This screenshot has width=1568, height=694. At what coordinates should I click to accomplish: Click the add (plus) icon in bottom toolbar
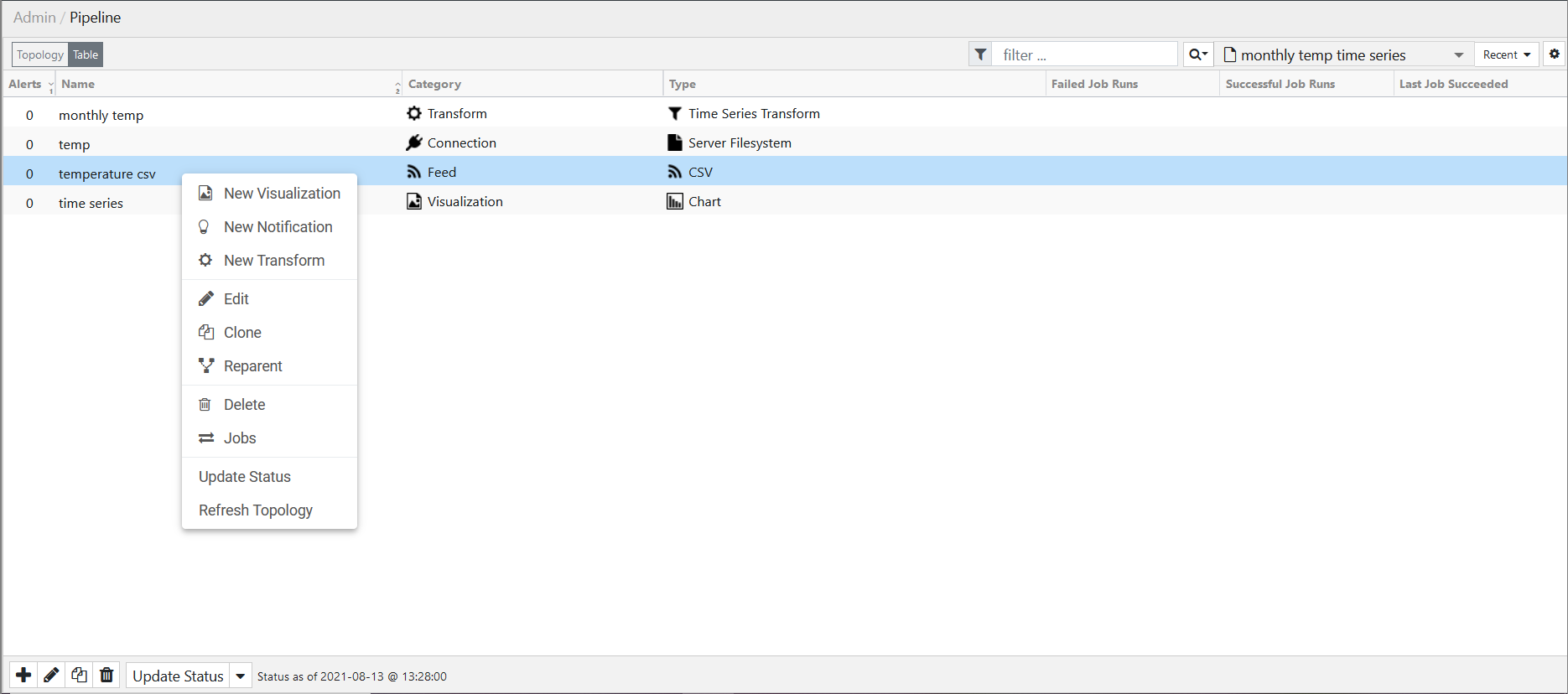[23, 676]
